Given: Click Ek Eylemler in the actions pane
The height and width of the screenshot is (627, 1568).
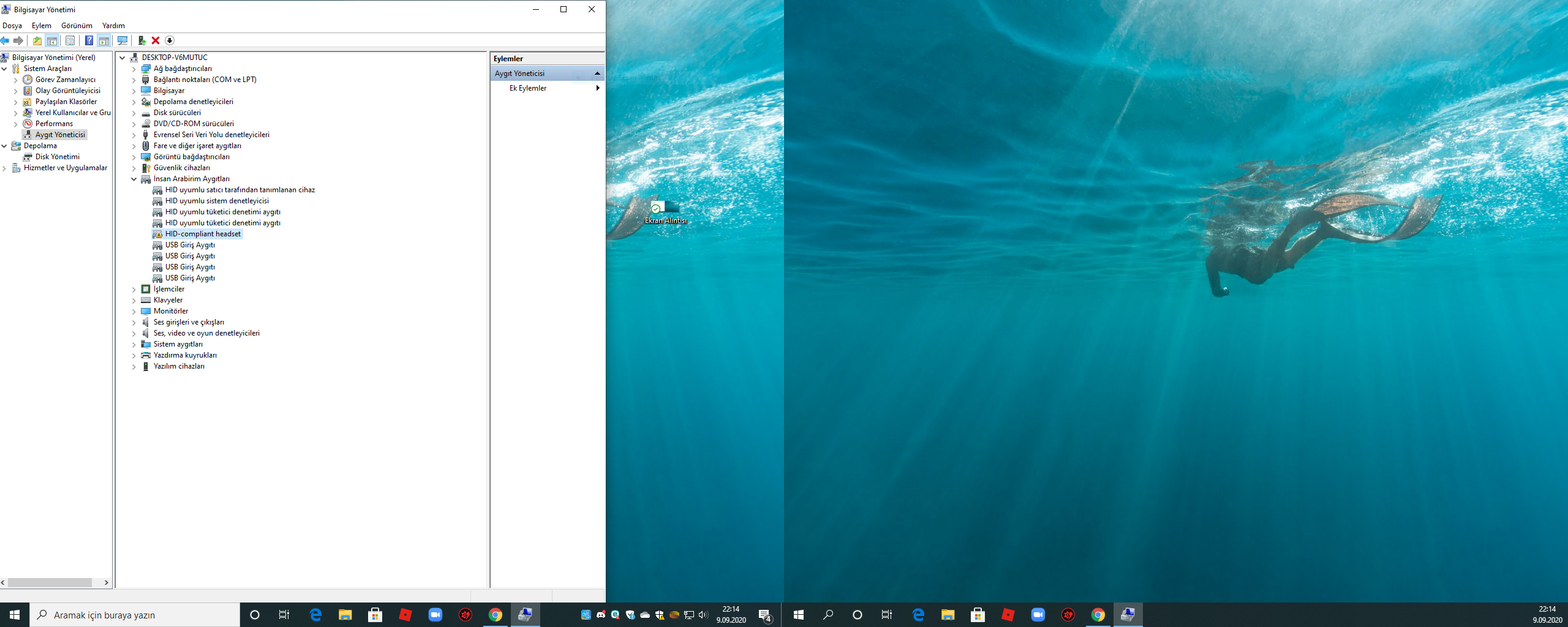Looking at the screenshot, I should click(528, 88).
